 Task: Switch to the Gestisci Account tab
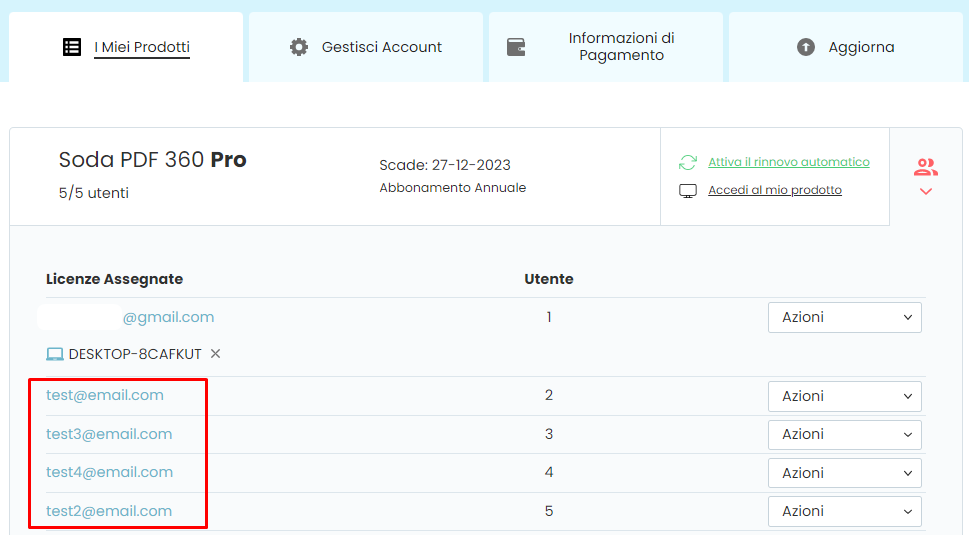tap(366, 47)
